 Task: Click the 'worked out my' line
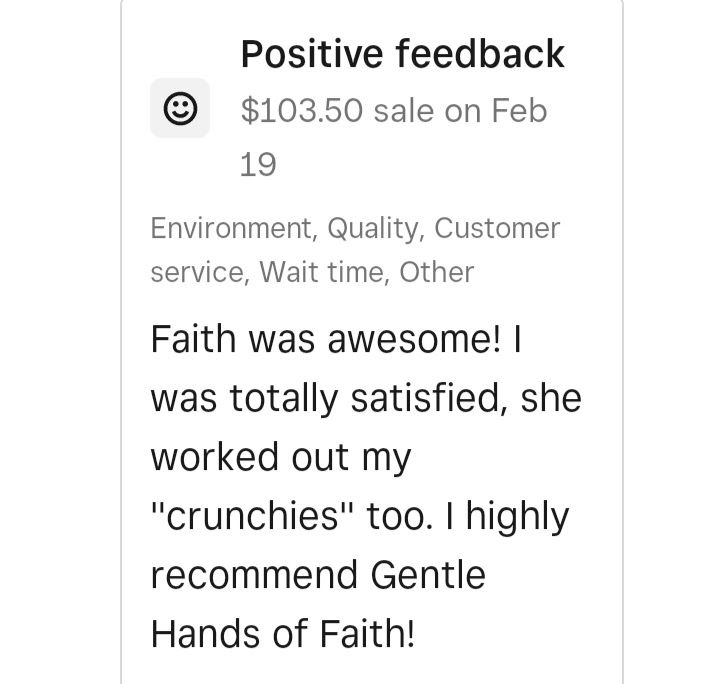point(281,457)
